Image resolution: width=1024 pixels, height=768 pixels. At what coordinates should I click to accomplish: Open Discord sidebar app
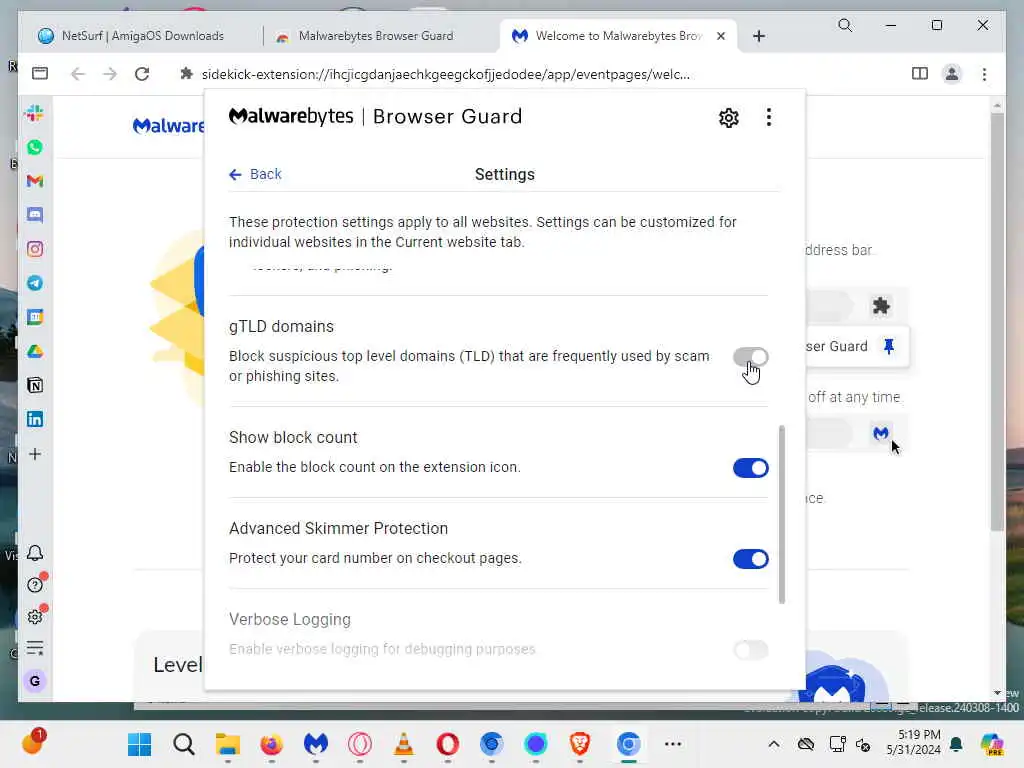[35, 215]
